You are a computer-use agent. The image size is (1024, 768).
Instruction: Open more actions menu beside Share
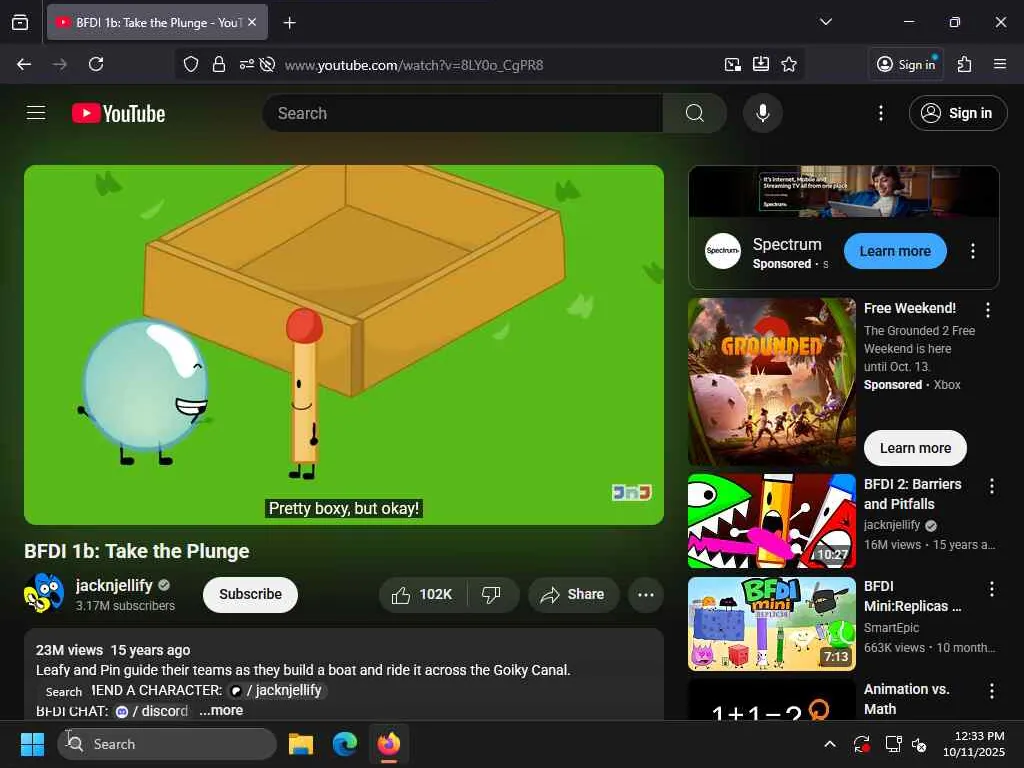[645, 595]
